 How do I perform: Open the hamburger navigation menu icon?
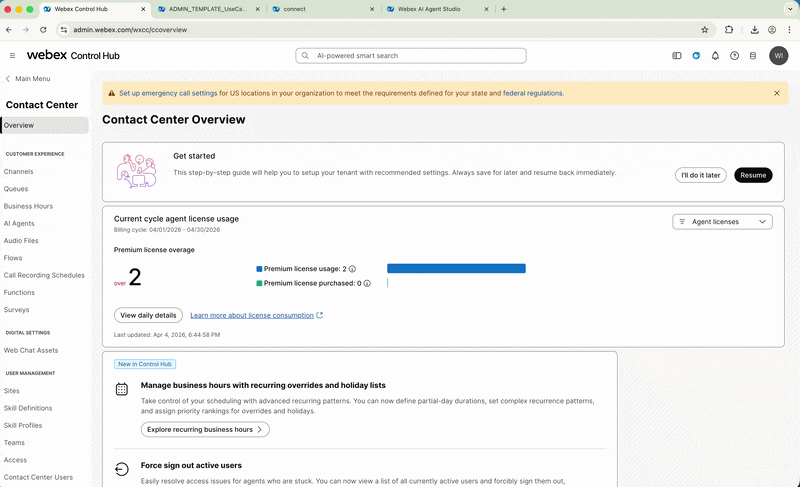click(12, 56)
